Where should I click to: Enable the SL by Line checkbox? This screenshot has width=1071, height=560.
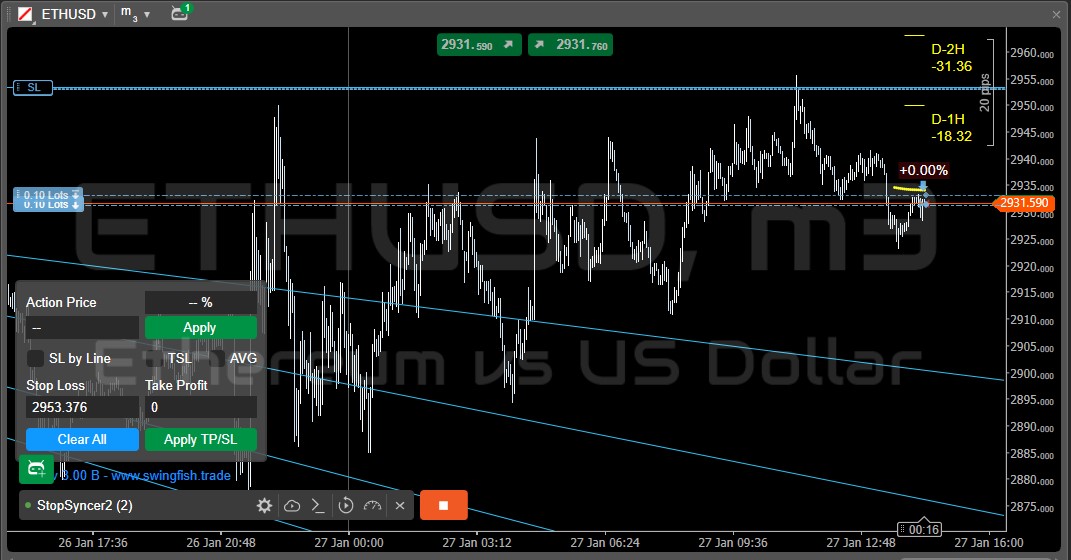tap(36, 358)
